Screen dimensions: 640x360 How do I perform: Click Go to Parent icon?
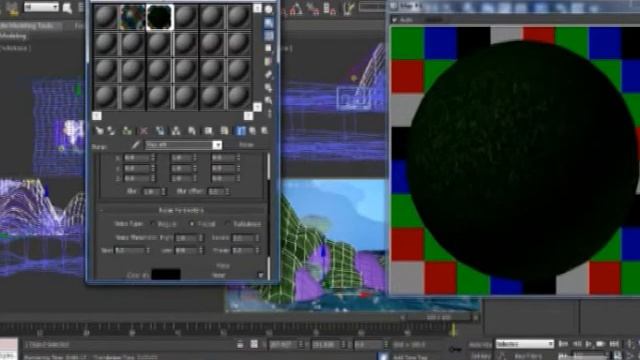(253, 131)
